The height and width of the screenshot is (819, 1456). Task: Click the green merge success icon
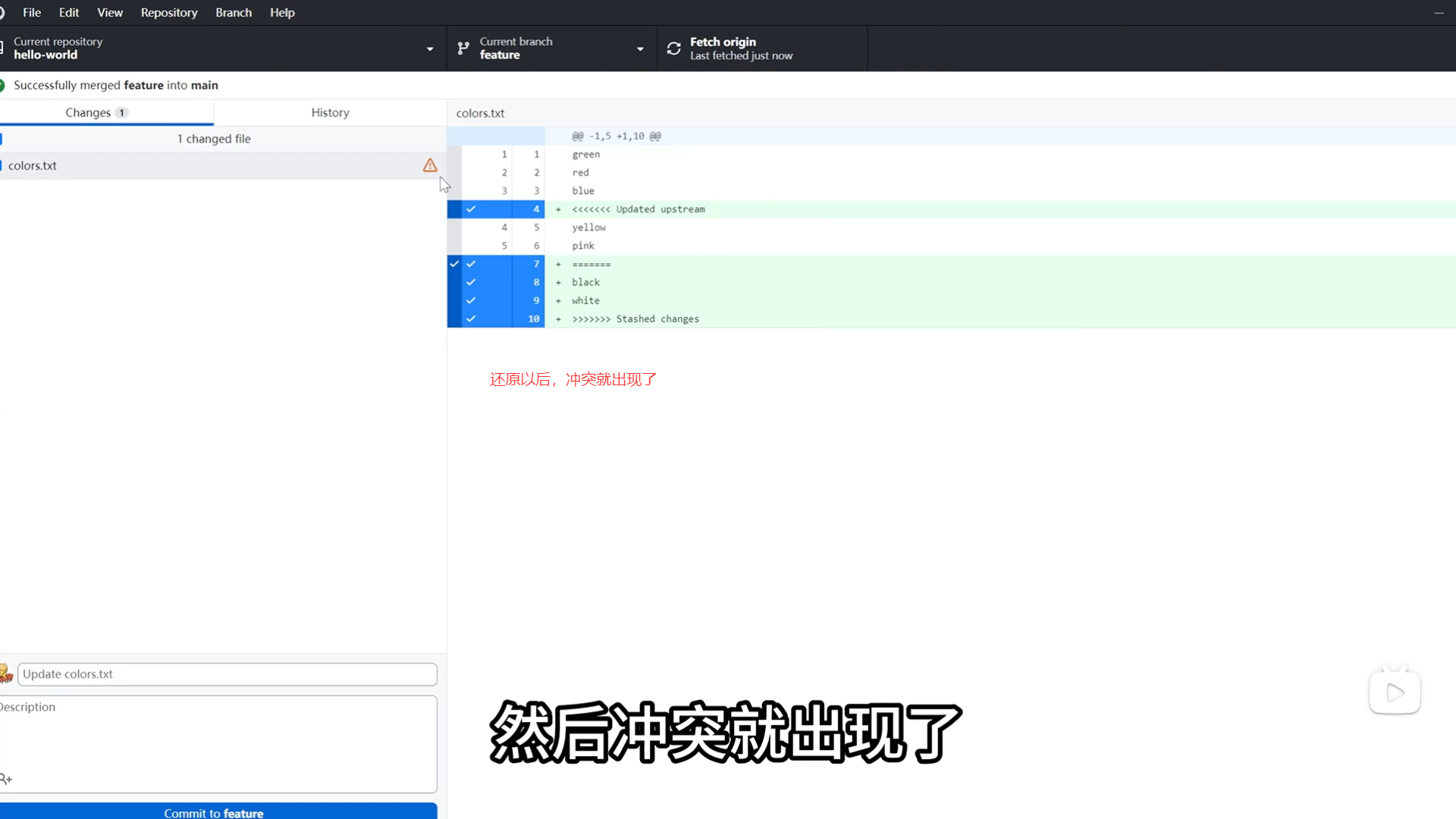pyautogui.click(x=2, y=85)
